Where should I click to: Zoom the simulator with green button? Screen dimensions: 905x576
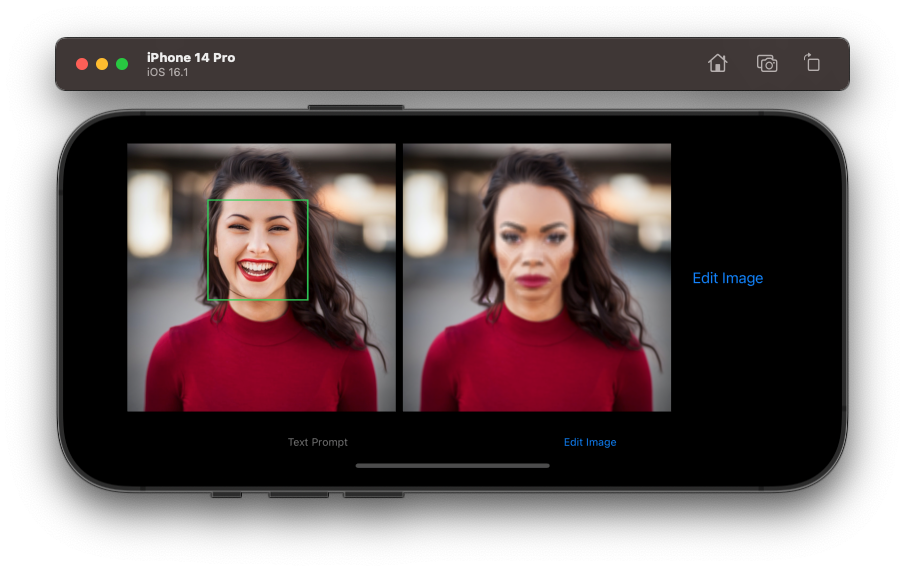click(x=122, y=64)
